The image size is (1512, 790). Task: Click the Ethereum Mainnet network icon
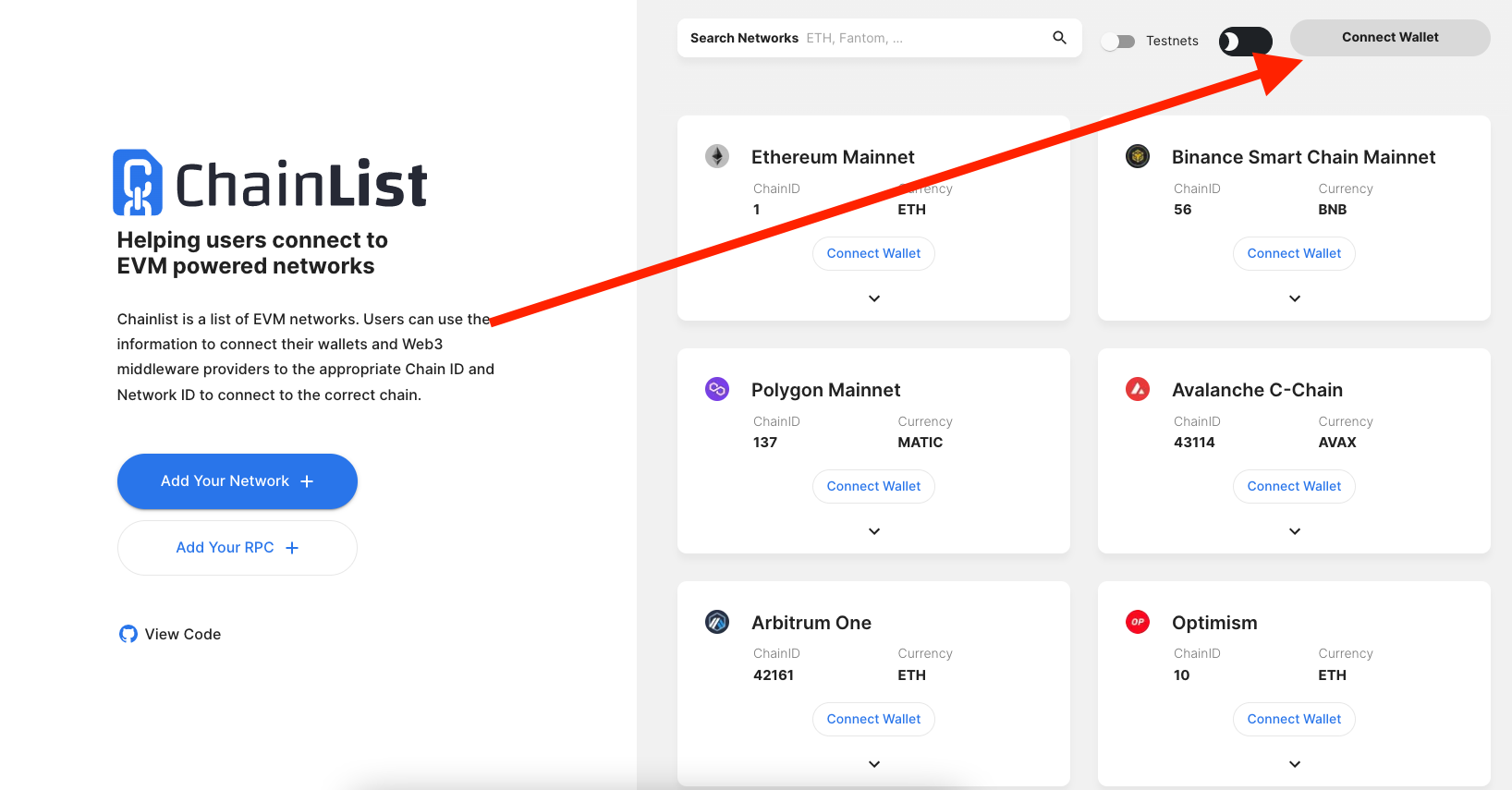pos(716,156)
